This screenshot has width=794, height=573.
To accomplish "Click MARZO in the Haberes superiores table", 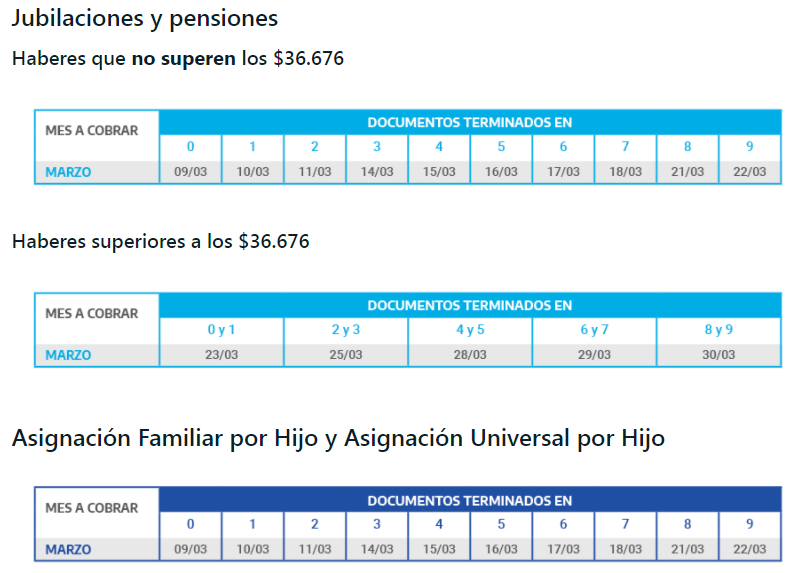I will tap(68, 355).
